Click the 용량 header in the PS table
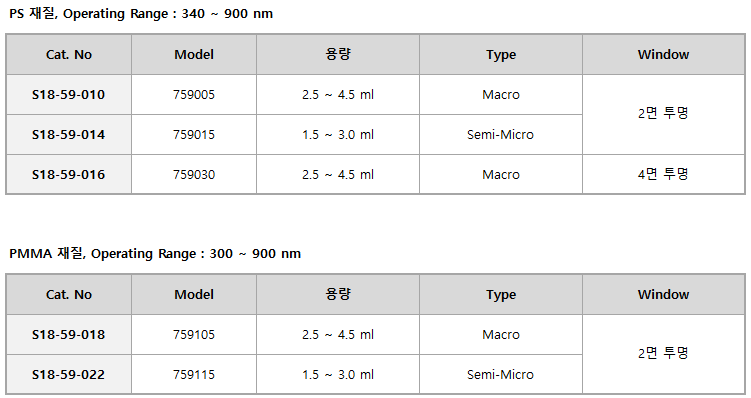 338,54
